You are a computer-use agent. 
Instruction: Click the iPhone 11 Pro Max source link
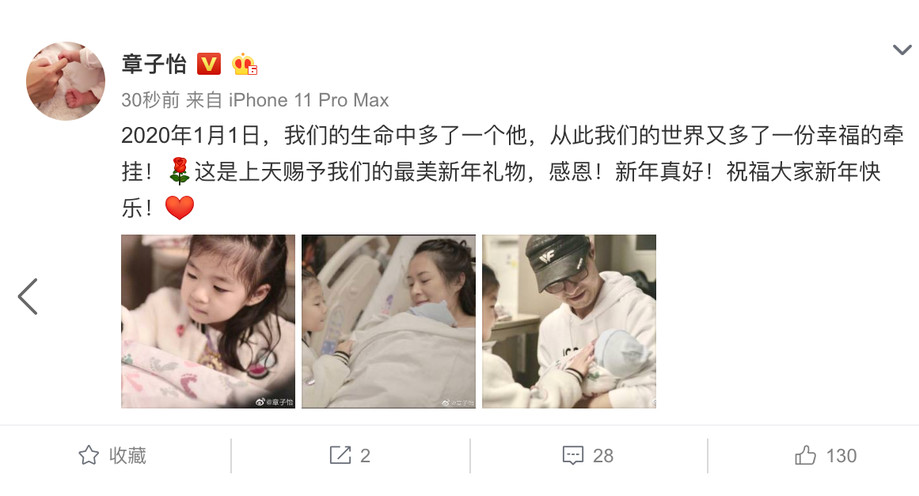309,100
